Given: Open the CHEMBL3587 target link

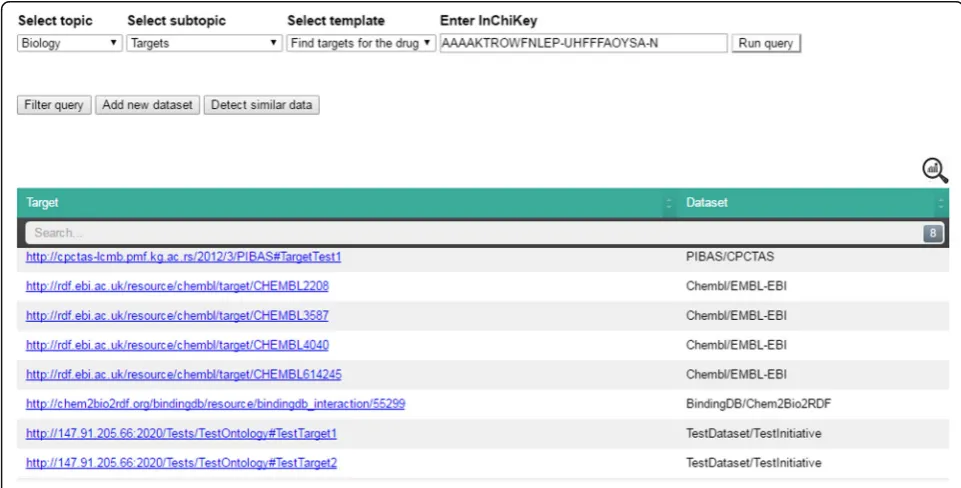Looking at the screenshot, I should pyautogui.click(x=177, y=316).
